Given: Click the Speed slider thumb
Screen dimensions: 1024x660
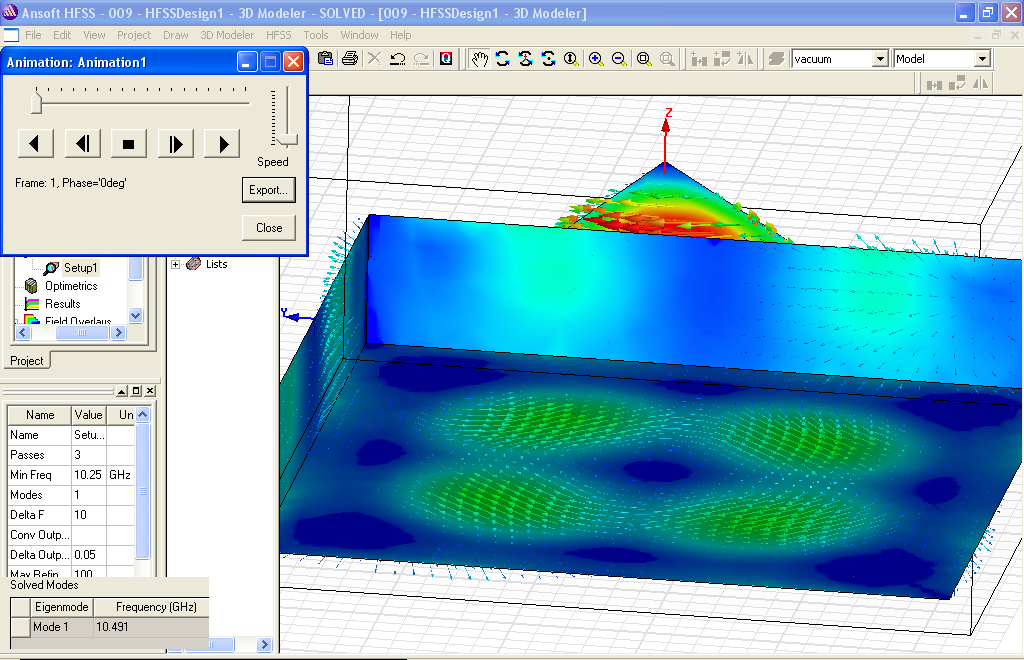Looking at the screenshot, I should (287, 140).
